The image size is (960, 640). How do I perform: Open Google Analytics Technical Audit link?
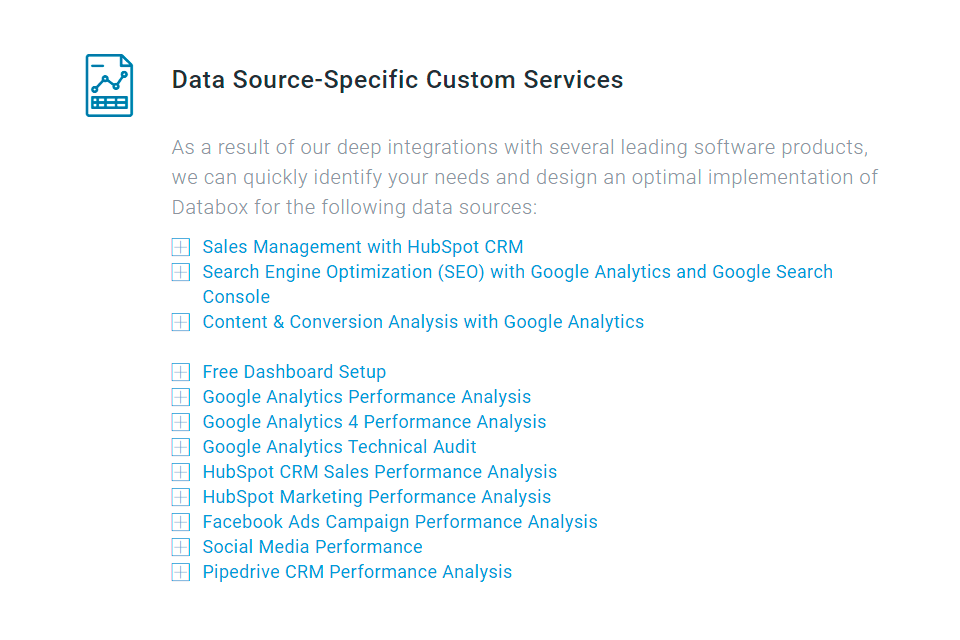(x=339, y=447)
